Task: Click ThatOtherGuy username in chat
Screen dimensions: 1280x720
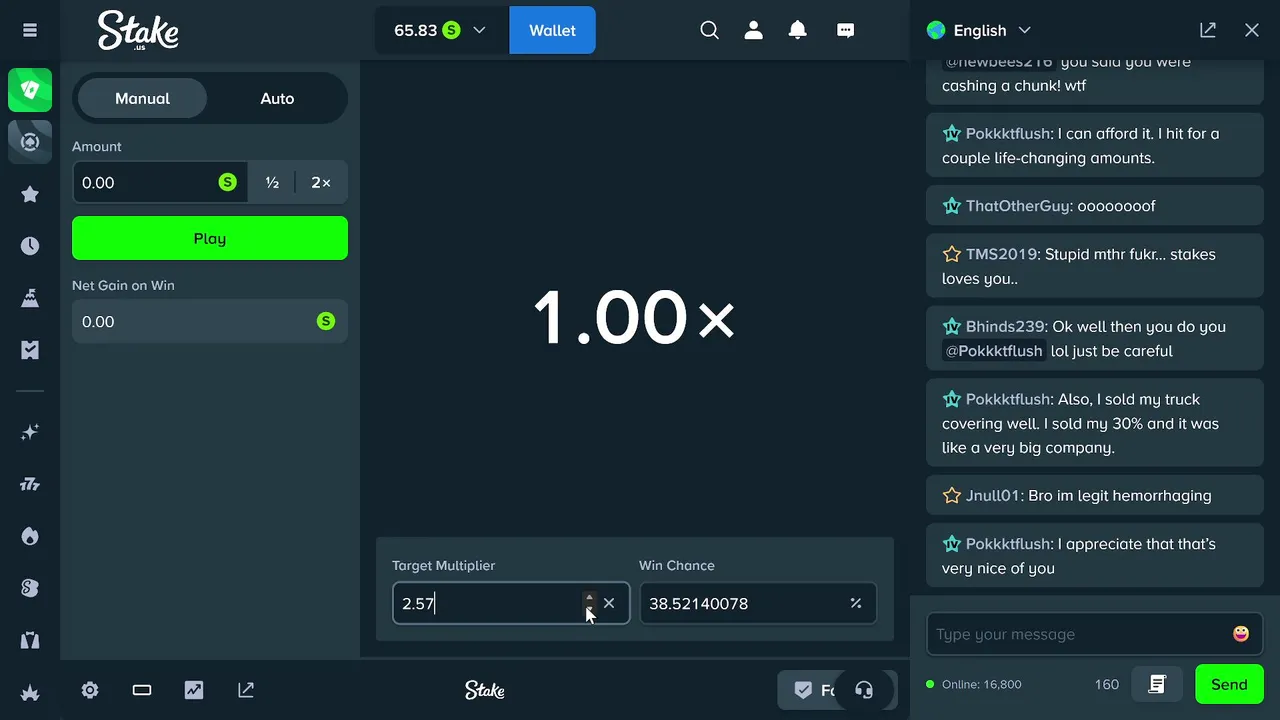Action: (x=1017, y=206)
